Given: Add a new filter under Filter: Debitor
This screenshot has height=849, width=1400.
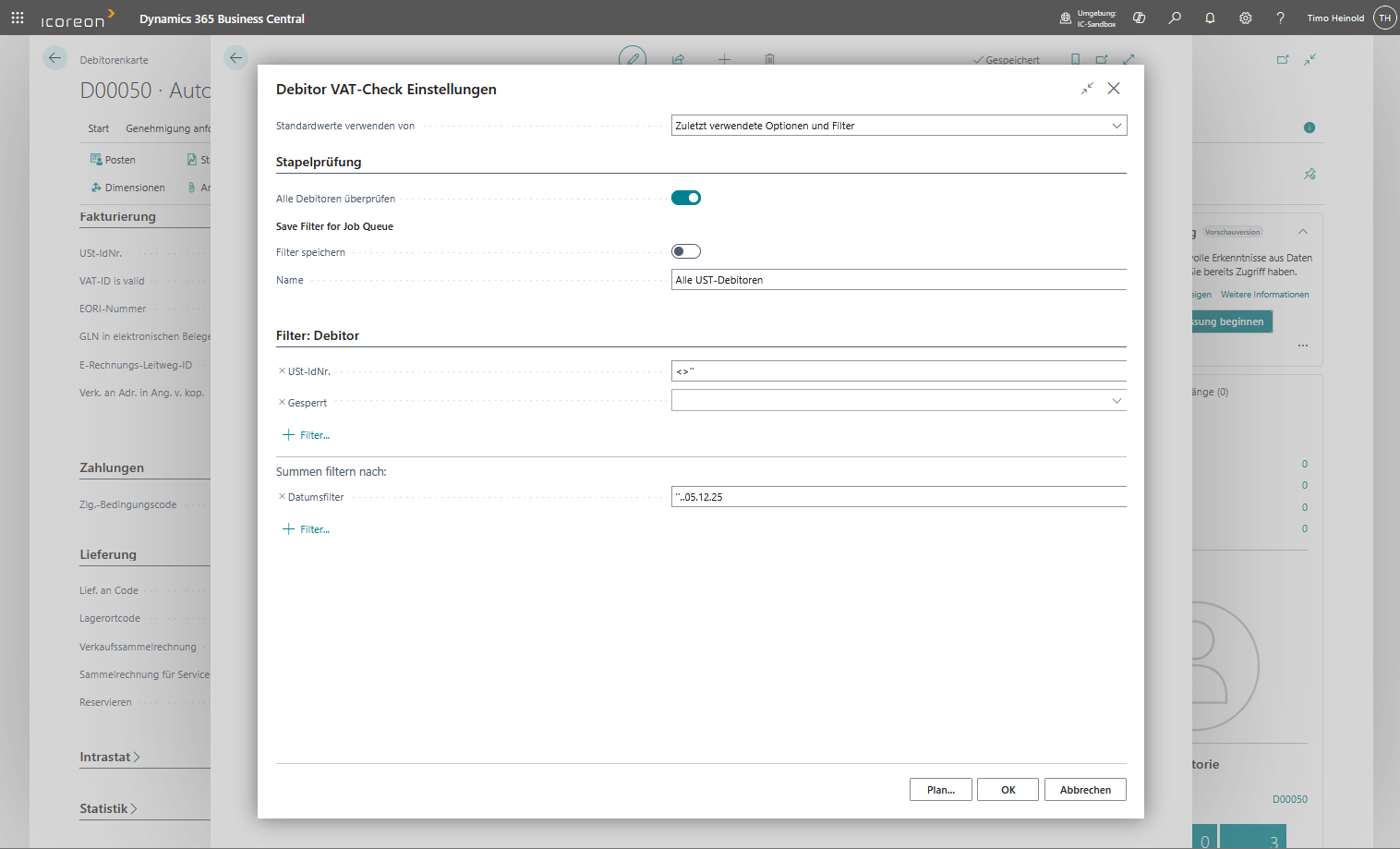Looking at the screenshot, I should tap(307, 435).
